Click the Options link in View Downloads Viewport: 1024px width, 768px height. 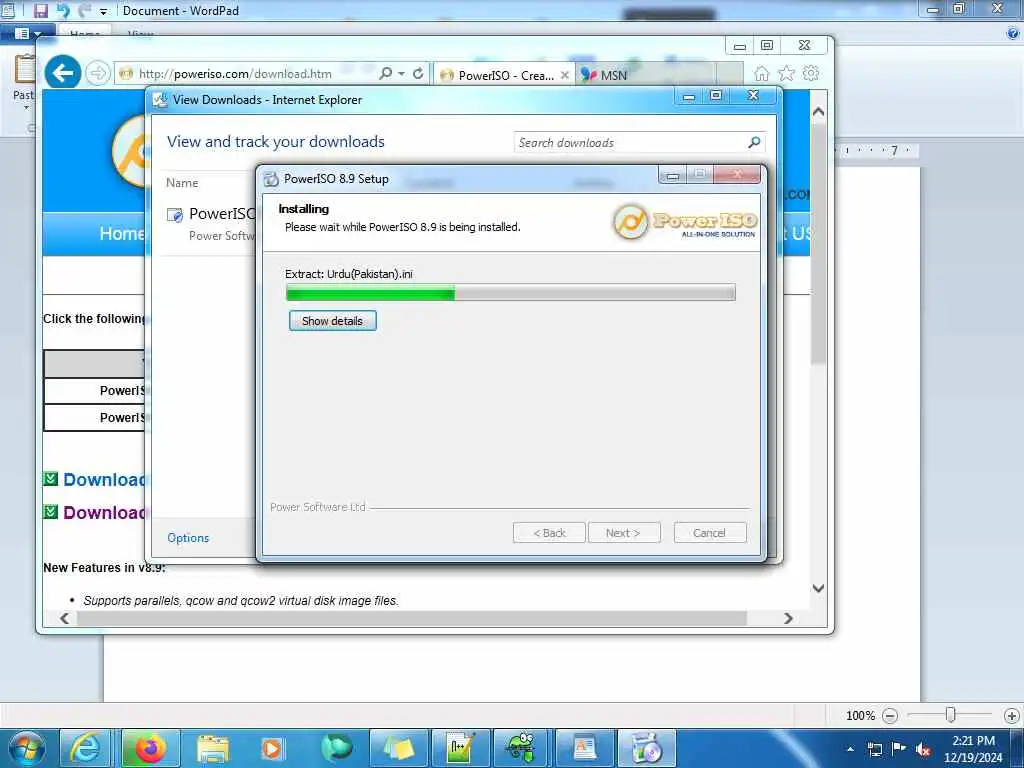click(188, 537)
